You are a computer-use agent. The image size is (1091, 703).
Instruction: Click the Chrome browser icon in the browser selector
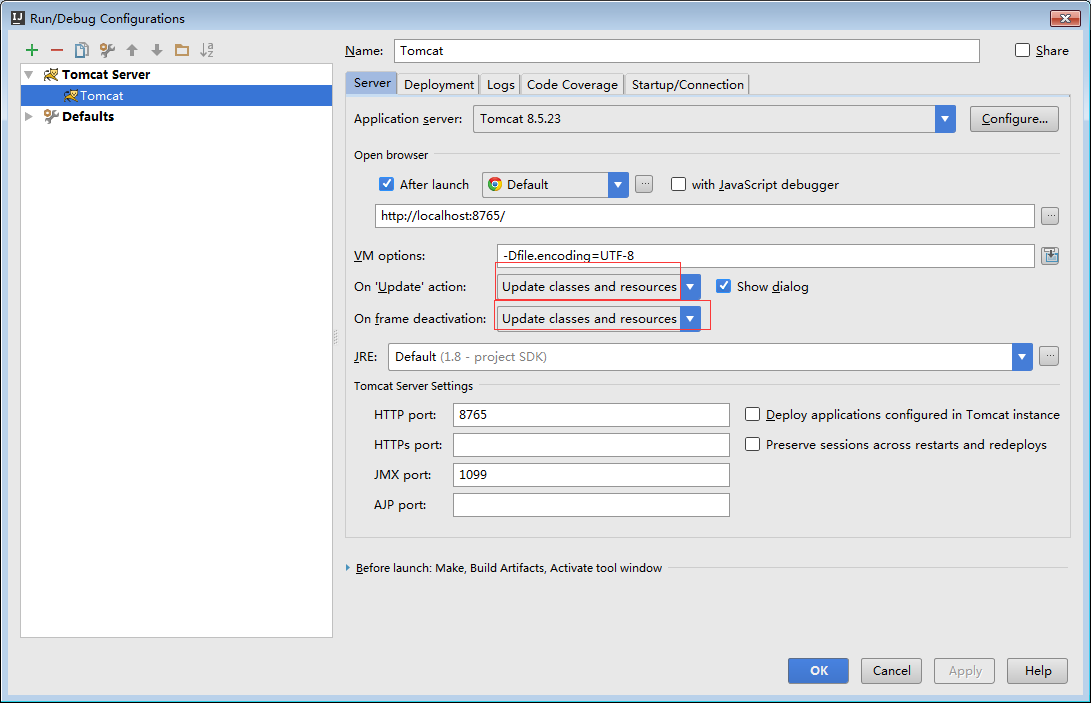(495, 184)
